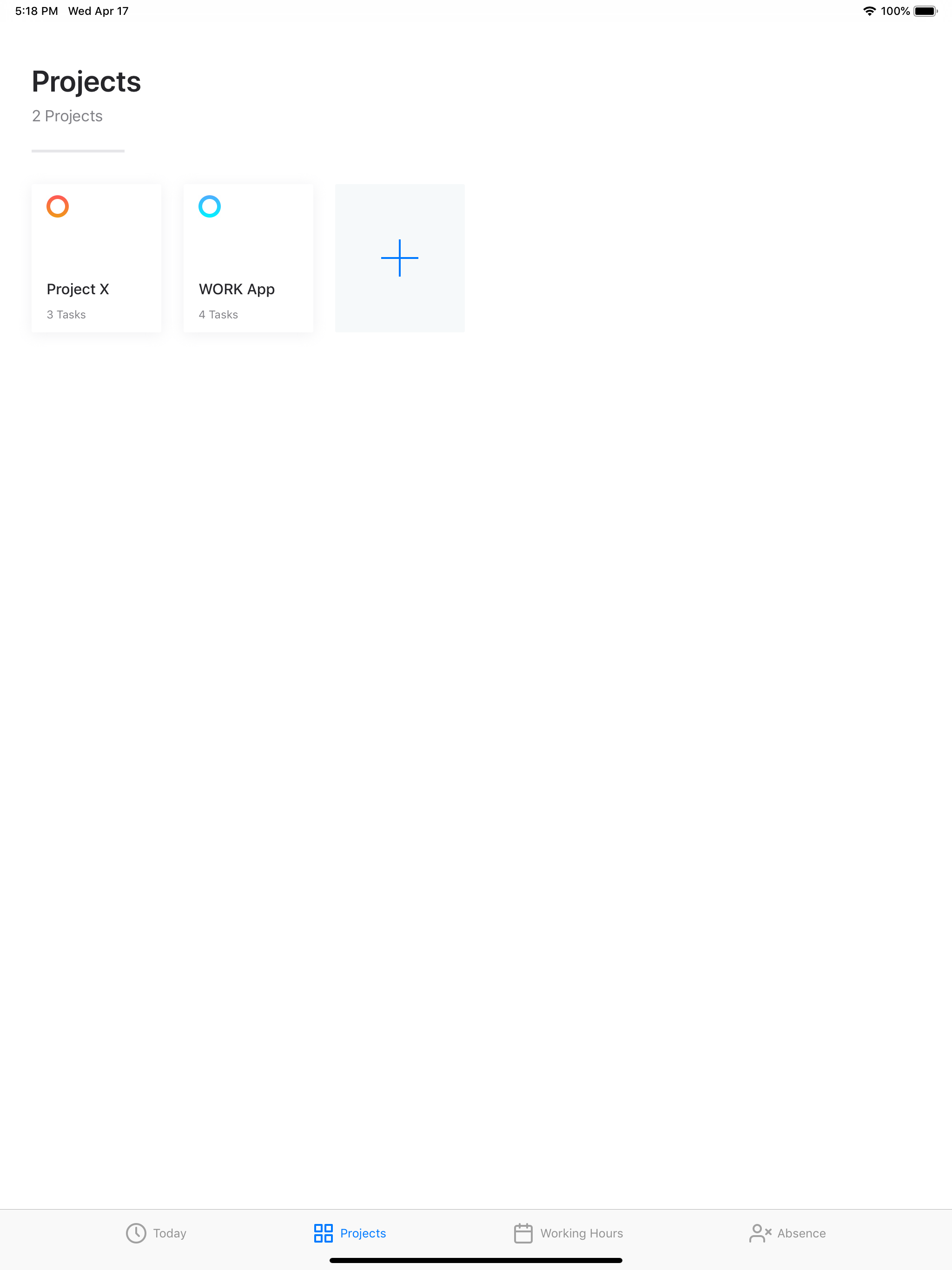952x1270 pixels.
Task: Select the Projects tab label
Action: [363, 1233]
